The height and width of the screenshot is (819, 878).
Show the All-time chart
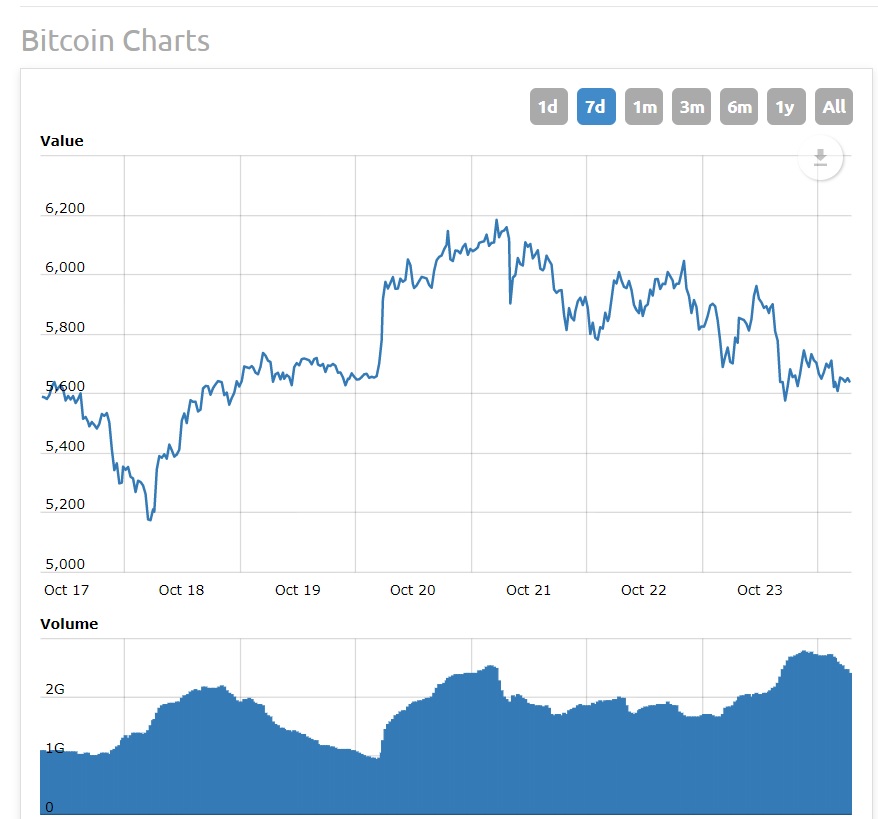(x=834, y=106)
